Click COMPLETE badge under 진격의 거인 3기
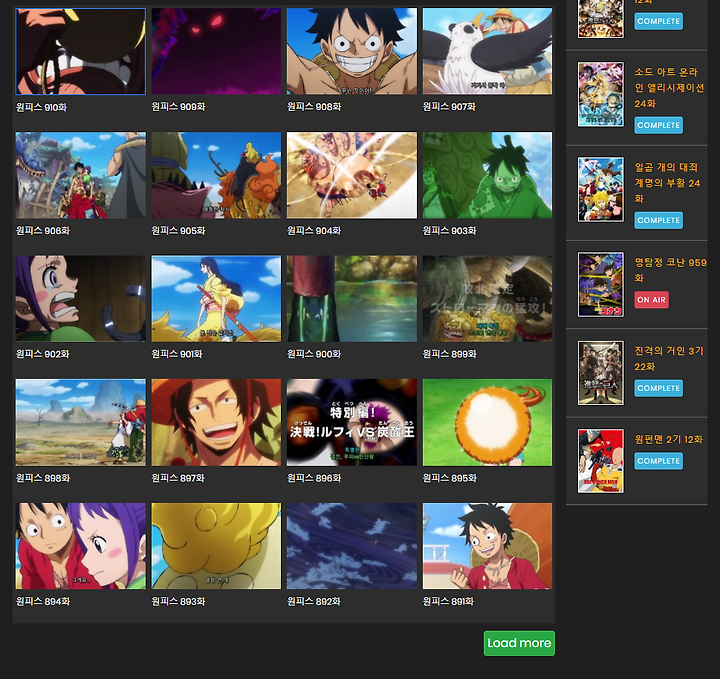This screenshot has width=720, height=679. pos(658,388)
